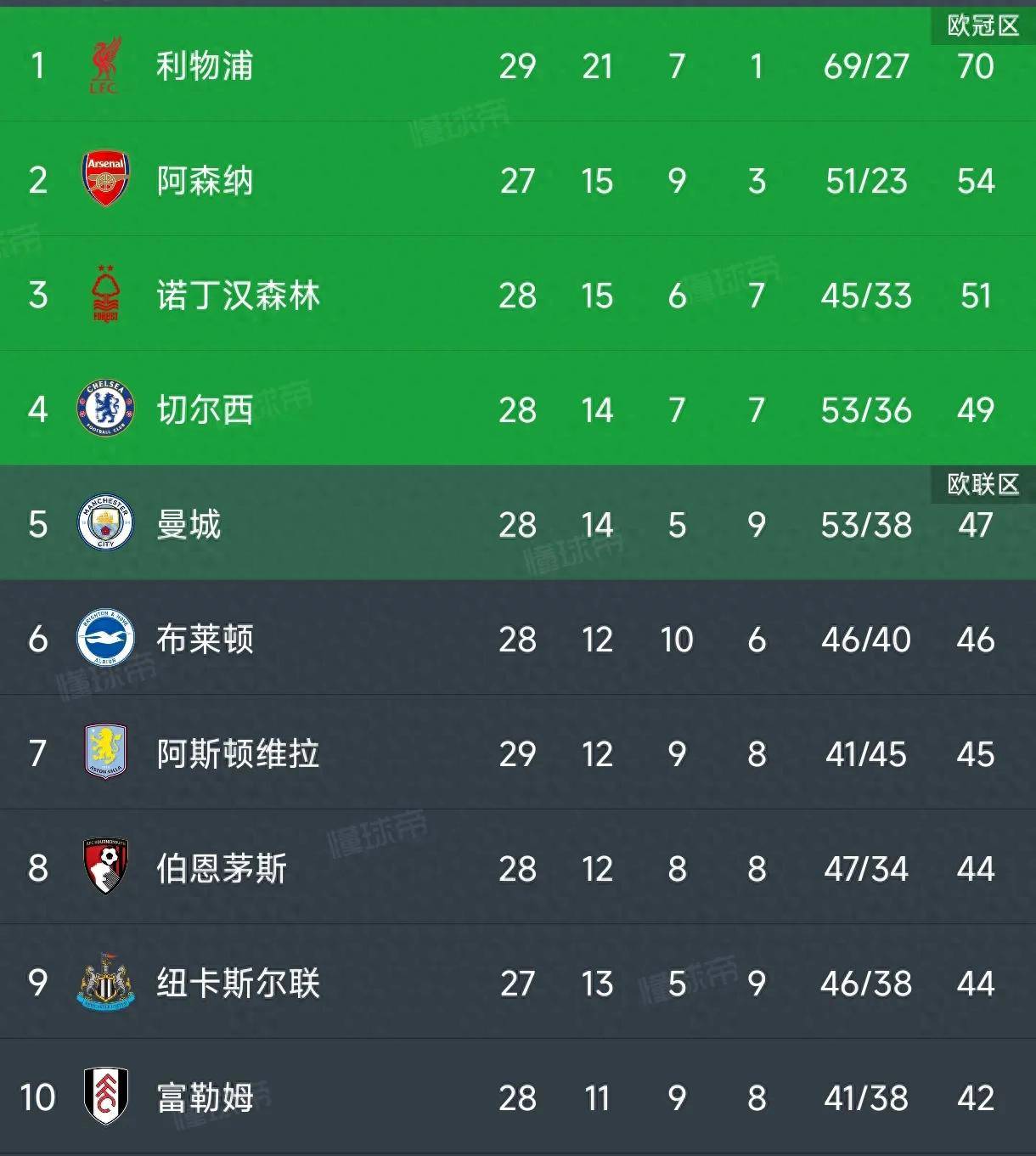Click the 欧冠区 zone label
The image size is (1036, 1156).
(983, 26)
